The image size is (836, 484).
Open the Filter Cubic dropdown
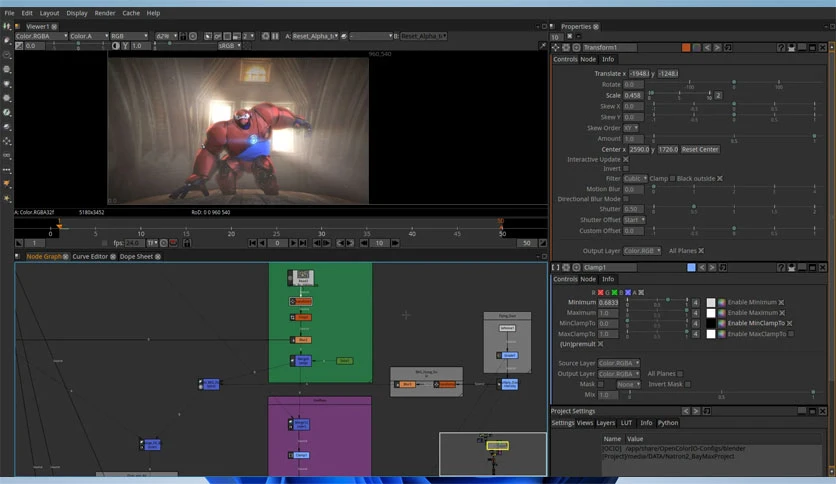(x=635, y=179)
